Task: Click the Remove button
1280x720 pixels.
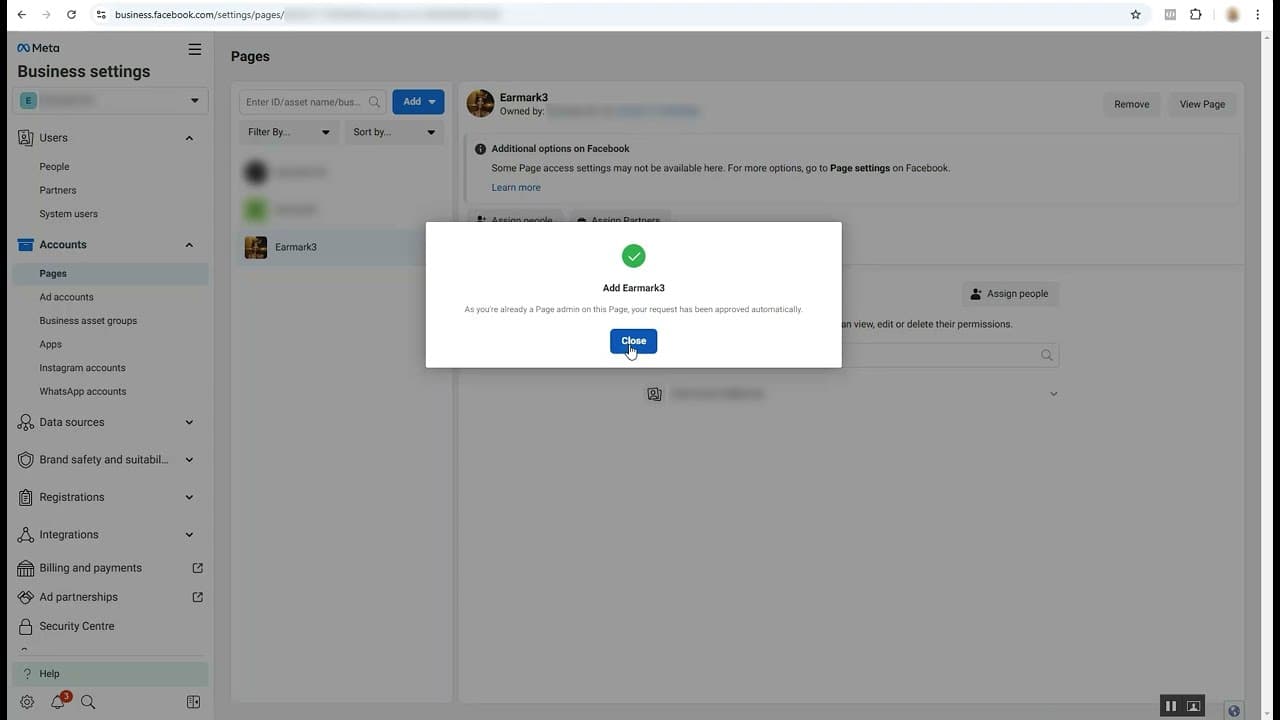Action: (x=1131, y=104)
